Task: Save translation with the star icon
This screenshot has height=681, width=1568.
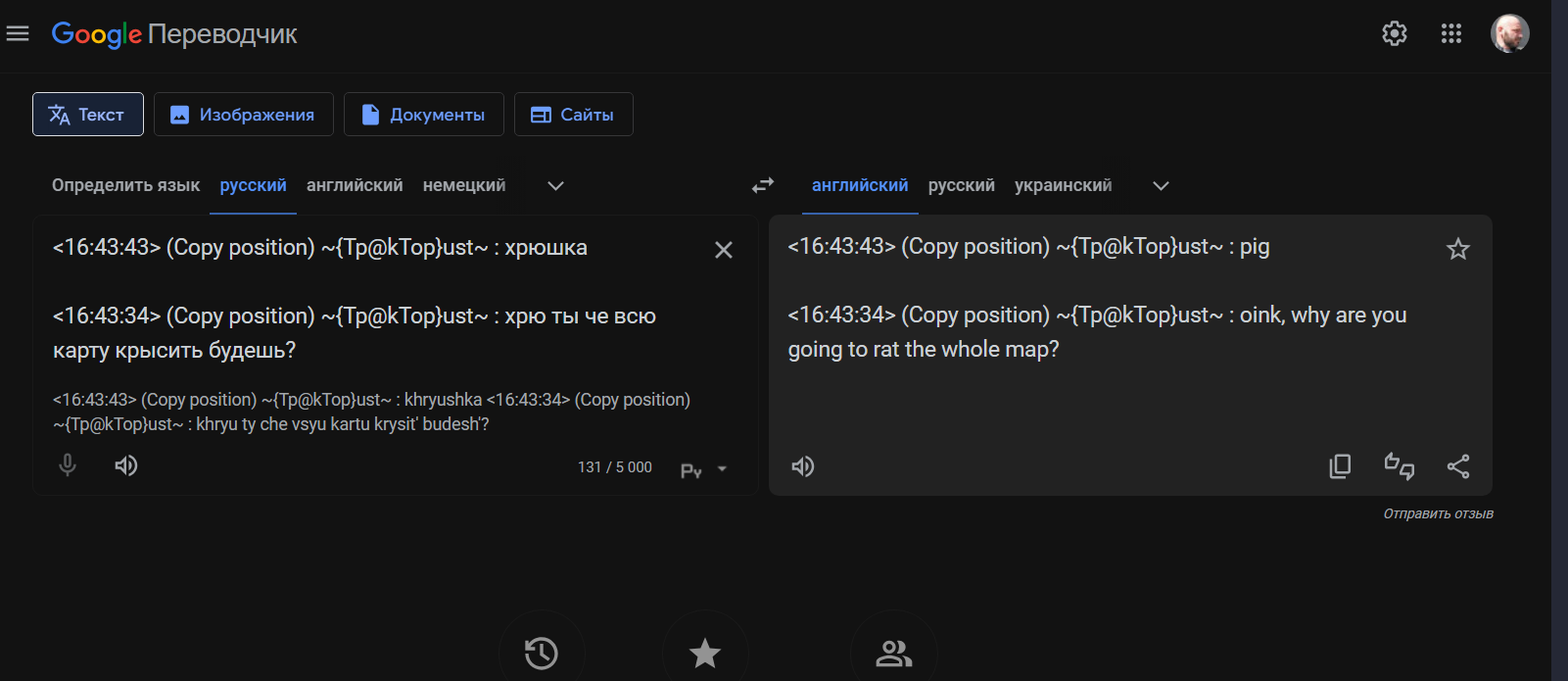Action: click(1457, 249)
